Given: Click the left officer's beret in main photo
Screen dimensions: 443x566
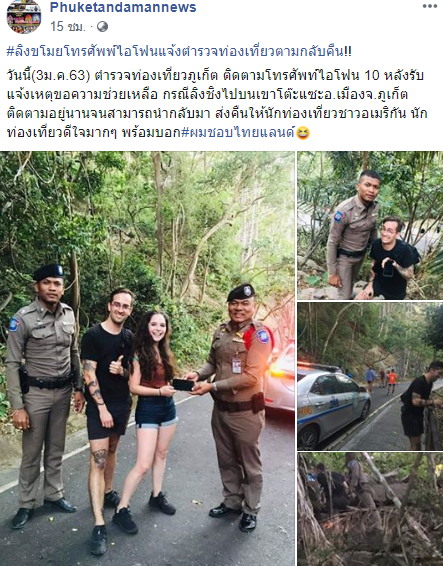Looking at the screenshot, I should pos(49,272).
